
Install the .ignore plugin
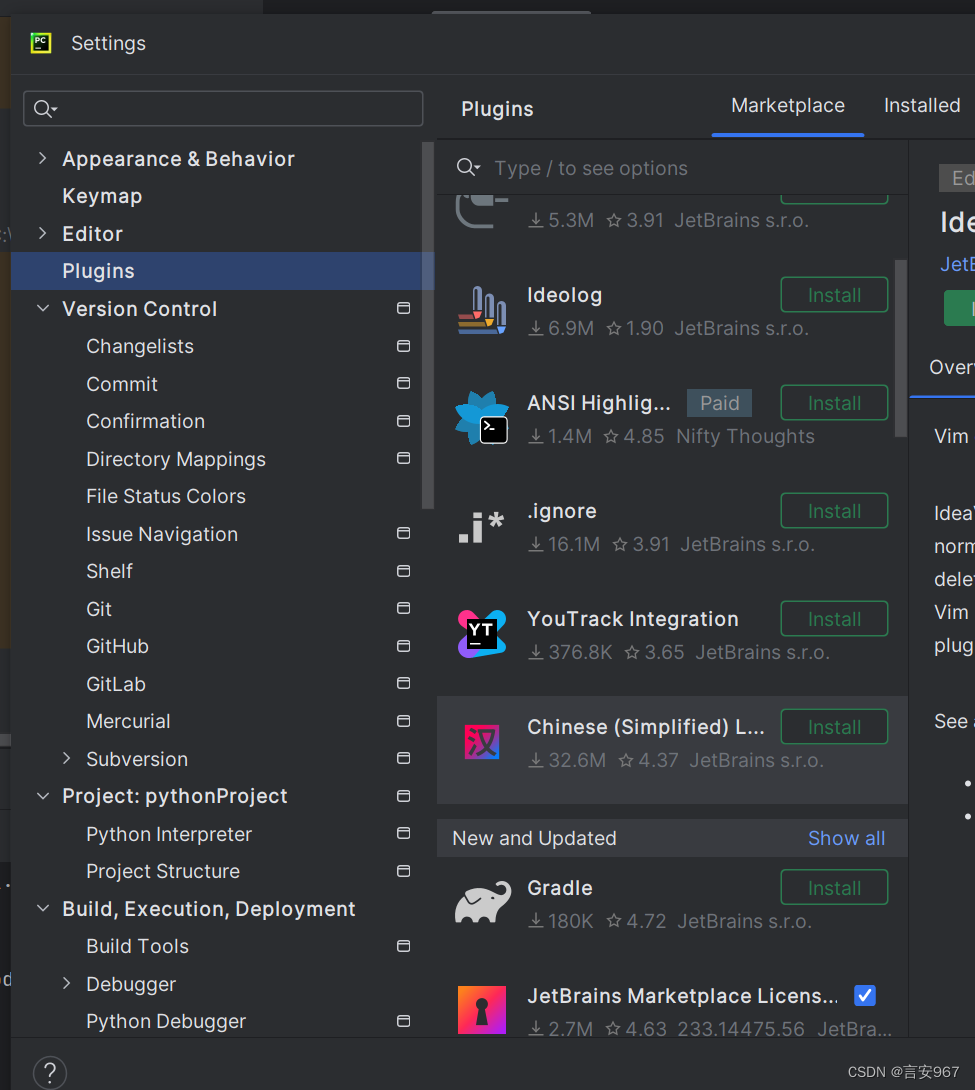(x=834, y=511)
